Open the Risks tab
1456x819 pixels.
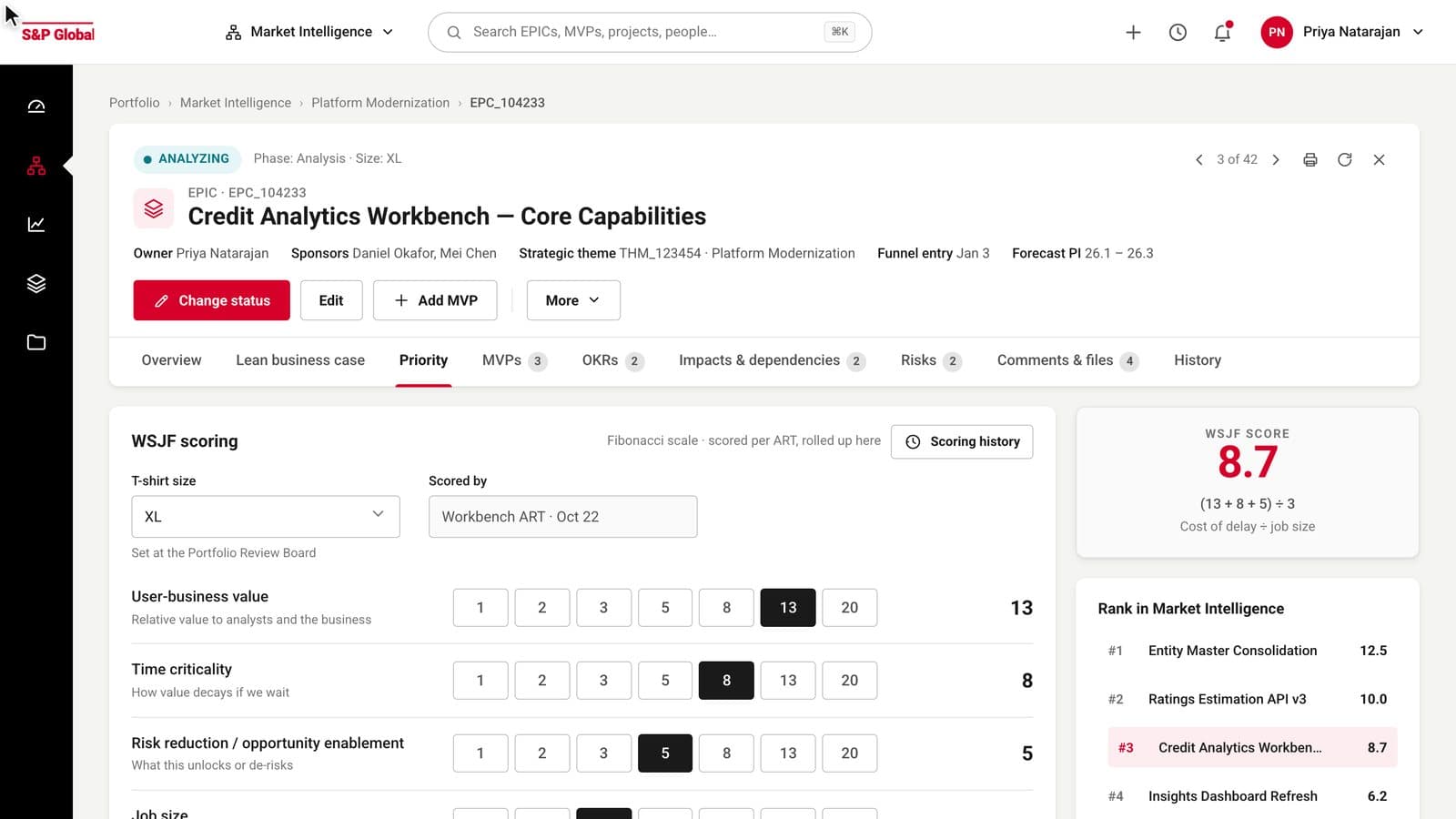click(x=931, y=360)
